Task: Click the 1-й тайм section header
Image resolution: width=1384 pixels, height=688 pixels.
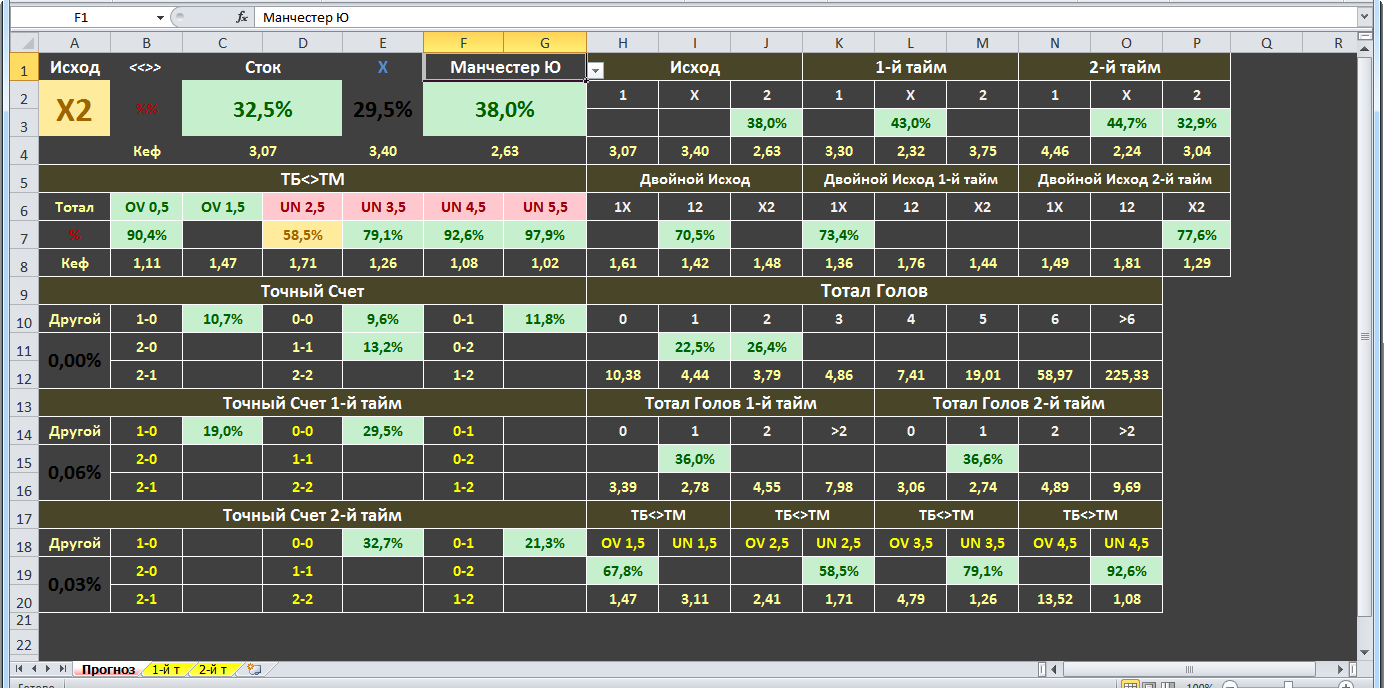Action: tap(910, 67)
